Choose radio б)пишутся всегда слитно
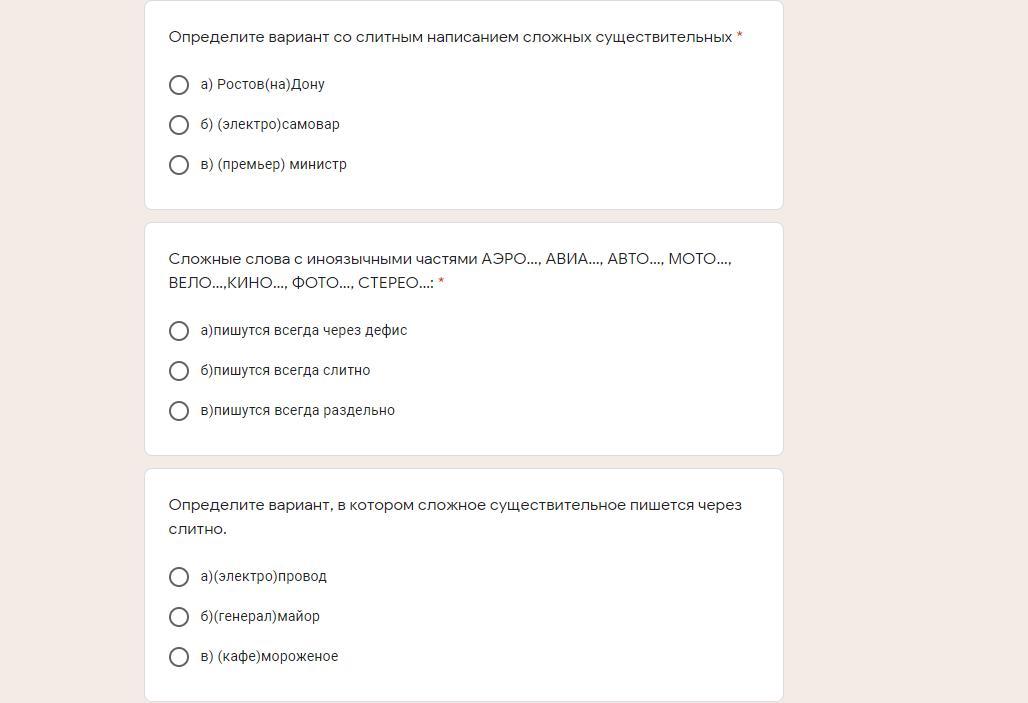 [x=178, y=371]
